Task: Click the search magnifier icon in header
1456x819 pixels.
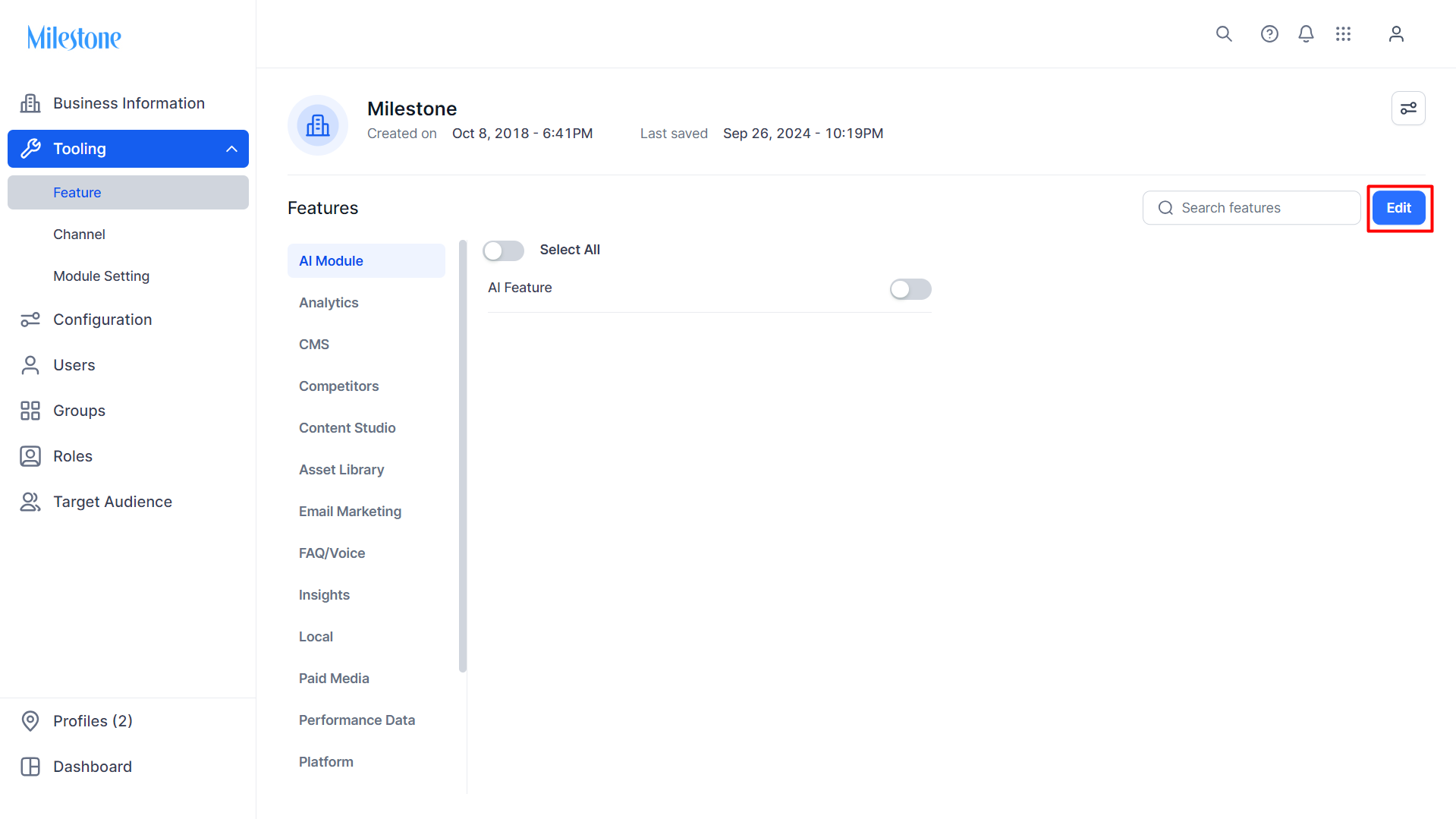Action: (1224, 34)
